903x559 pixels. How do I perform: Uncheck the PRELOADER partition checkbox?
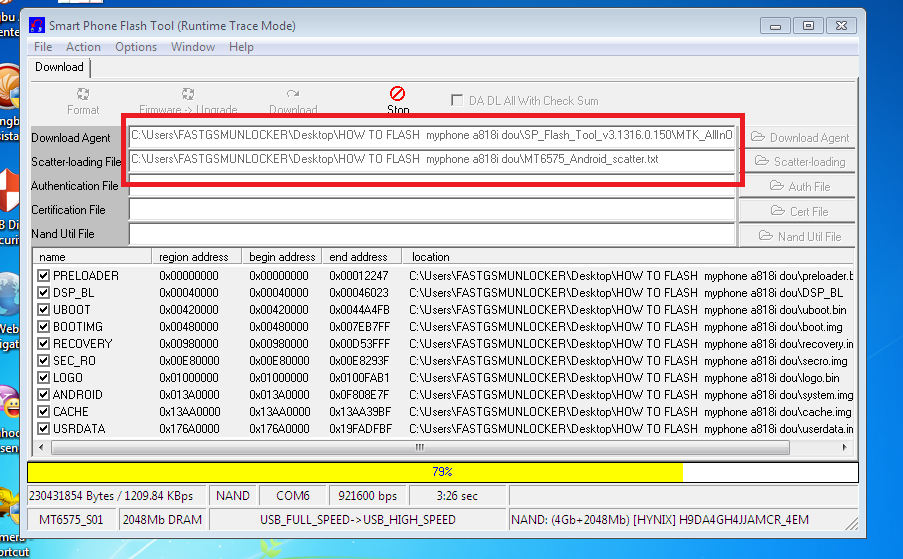pyautogui.click(x=43, y=276)
